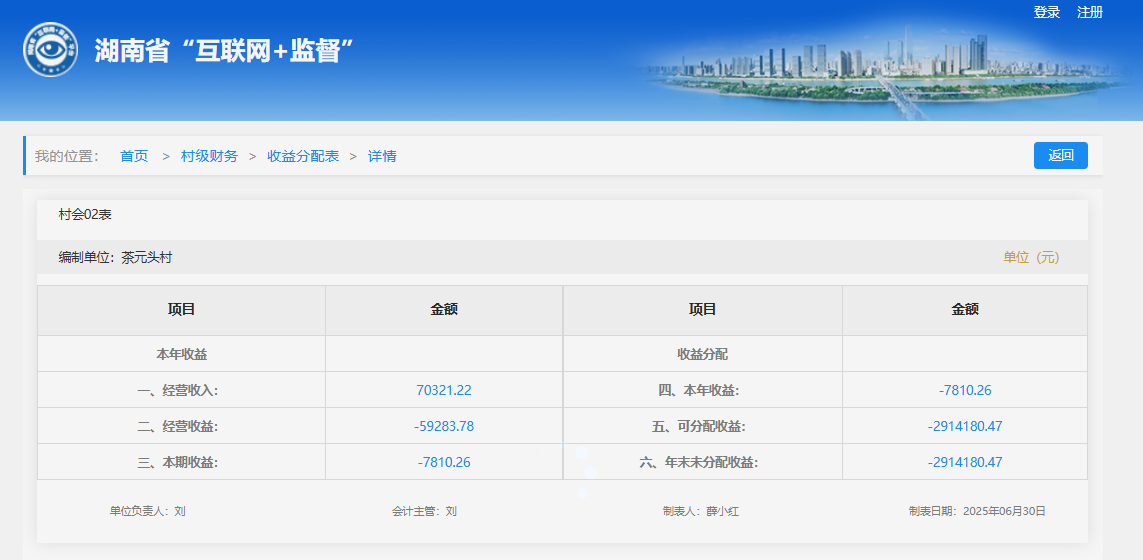Screen dimensions: 1143x560
Task: Click the 收益分配 section cell
Action: 703,354
